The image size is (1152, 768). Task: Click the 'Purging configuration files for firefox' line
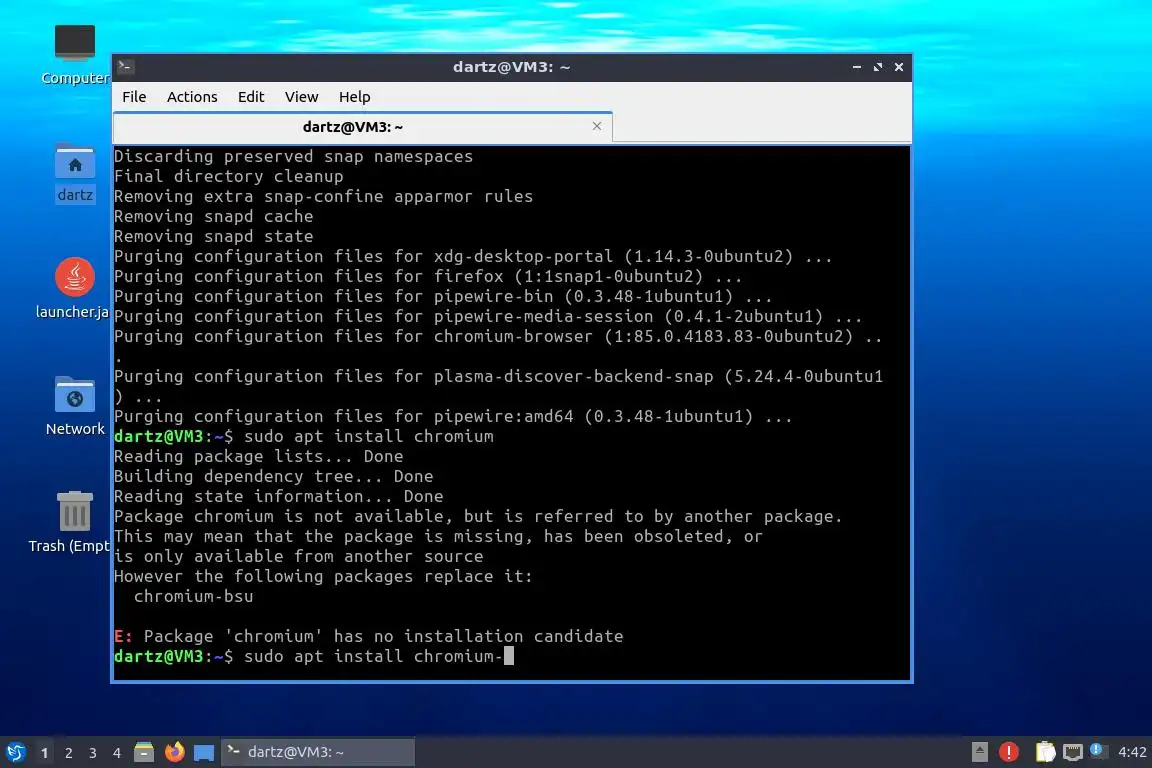(x=428, y=276)
